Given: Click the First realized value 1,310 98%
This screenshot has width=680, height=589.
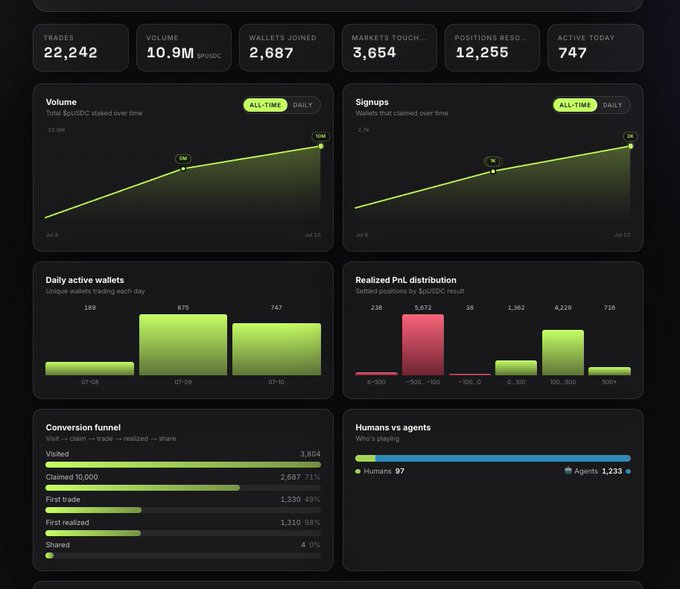Looking at the screenshot, I should coord(300,523).
